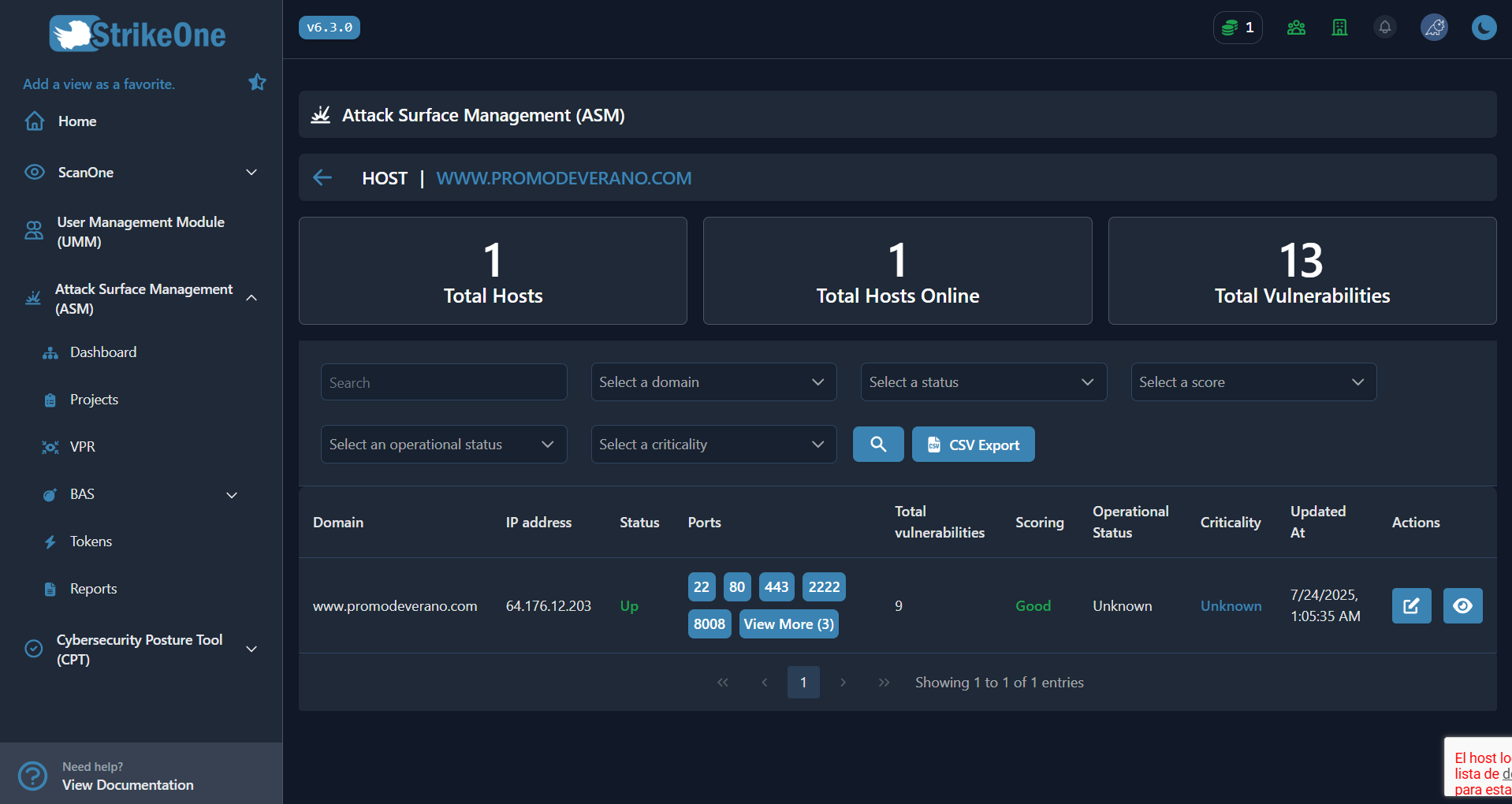This screenshot has width=1512, height=804.
Task: Click the ScanOne eye icon
Action: (x=35, y=173)
